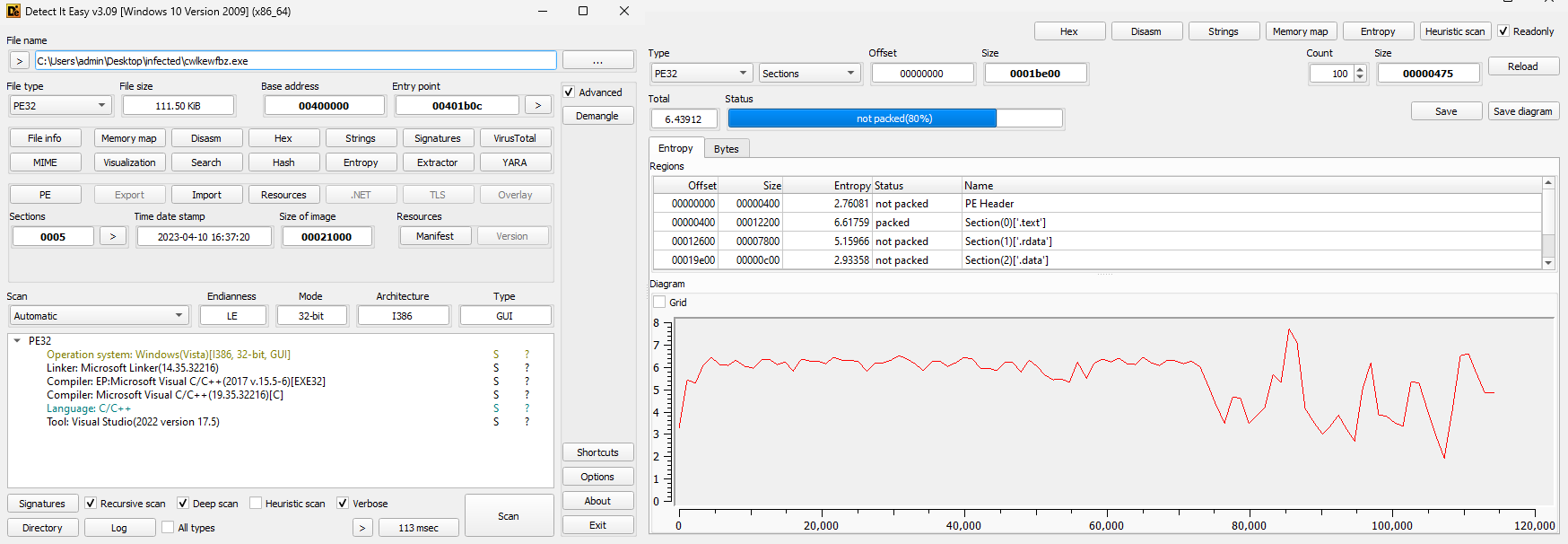
Task: Click the Signatures button near Strings
Action: pyautogui.click(x=438, y=138)
